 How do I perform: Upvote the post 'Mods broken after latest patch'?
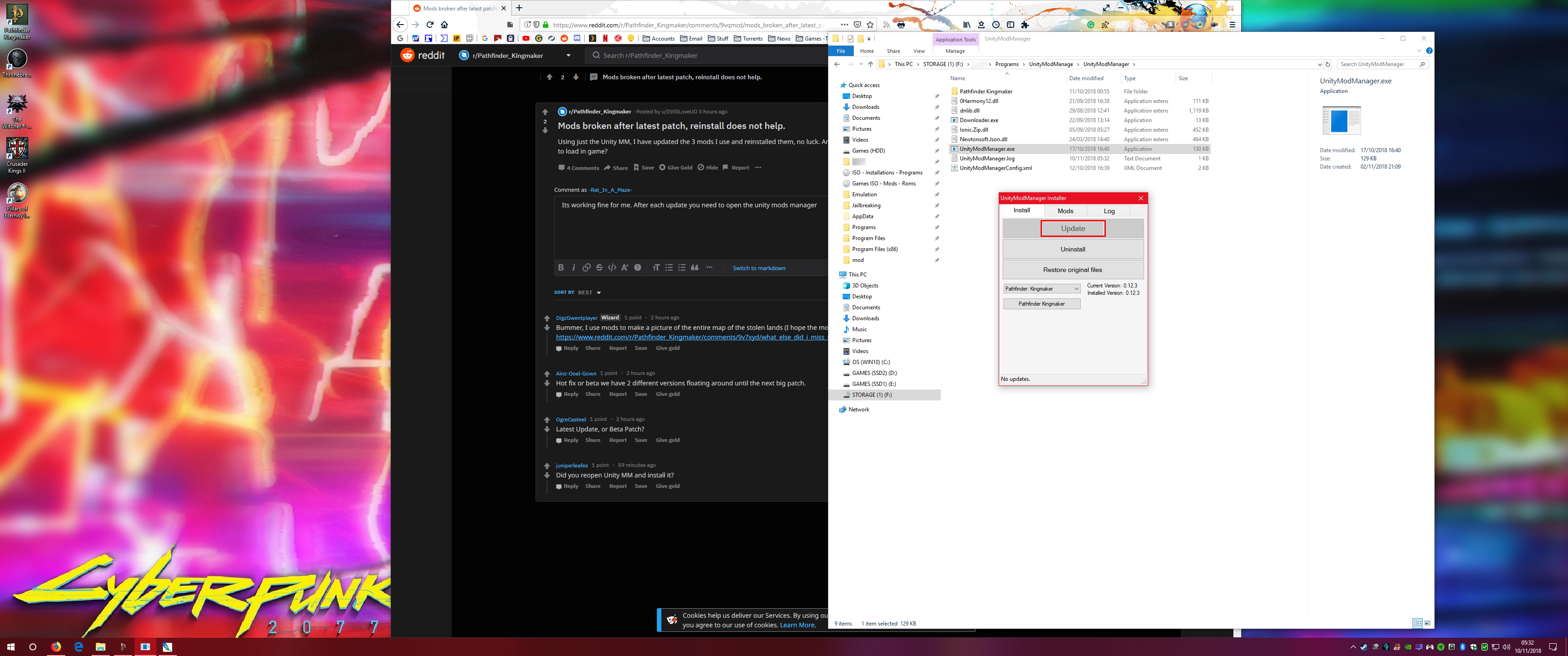point(545,112)
